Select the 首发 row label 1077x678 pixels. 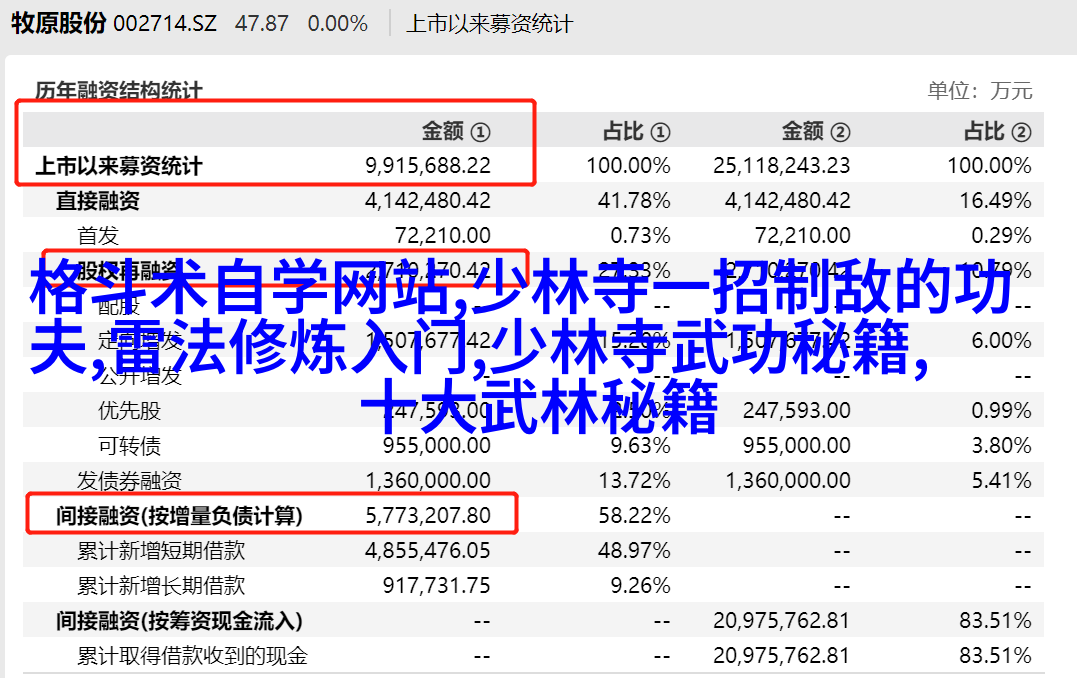98,236
